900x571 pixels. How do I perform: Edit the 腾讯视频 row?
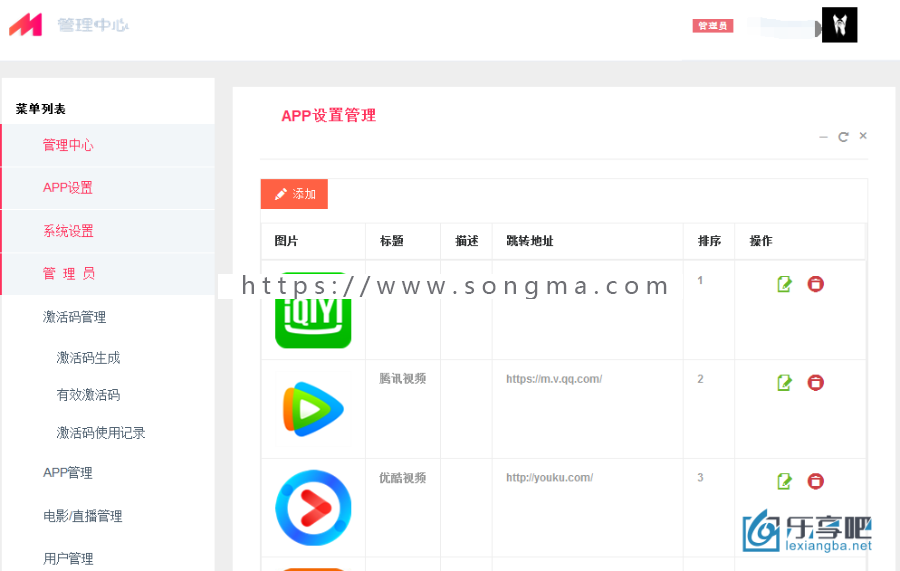(784, 382)
